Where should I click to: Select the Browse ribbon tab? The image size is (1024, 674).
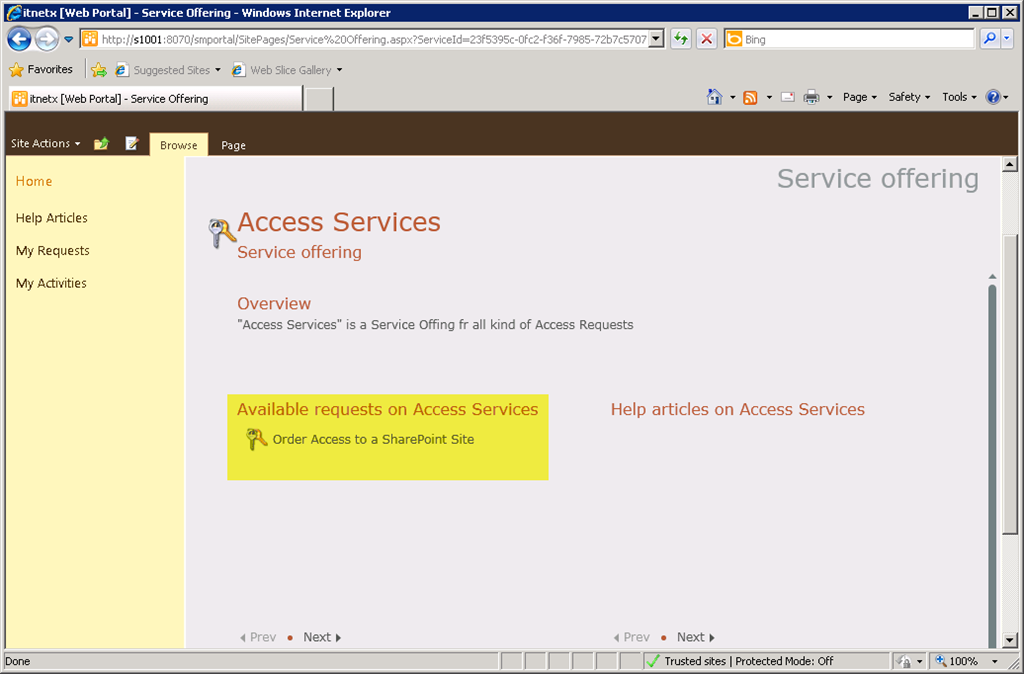click(179, 145)
